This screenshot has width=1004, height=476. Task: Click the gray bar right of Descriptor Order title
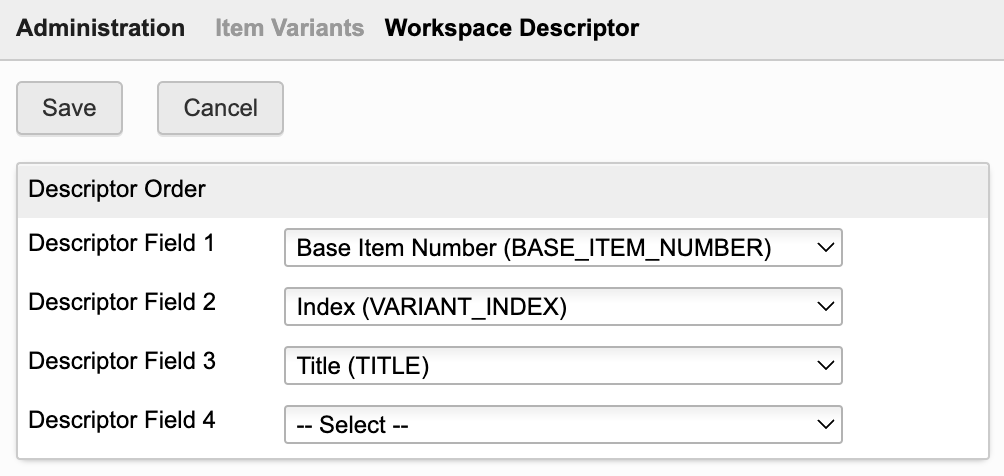[x=600, y=189]
